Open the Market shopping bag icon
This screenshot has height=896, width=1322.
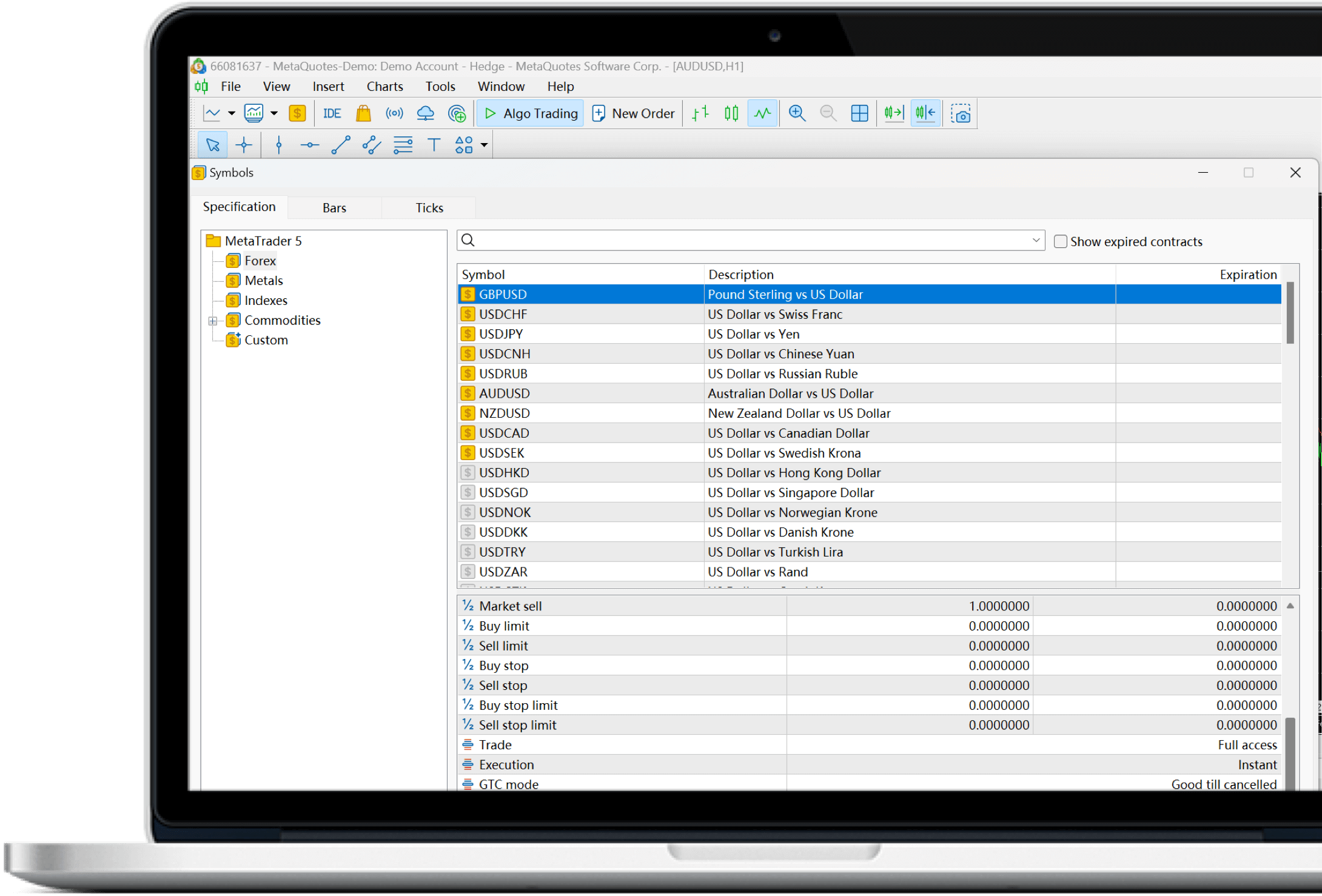363,113
